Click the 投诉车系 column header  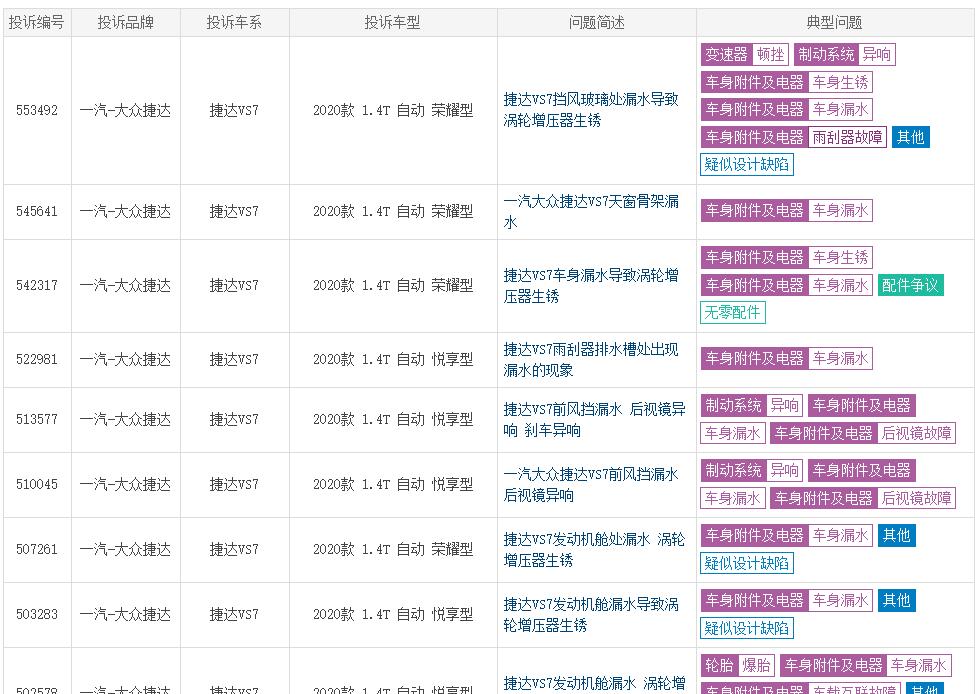point(234,22)
